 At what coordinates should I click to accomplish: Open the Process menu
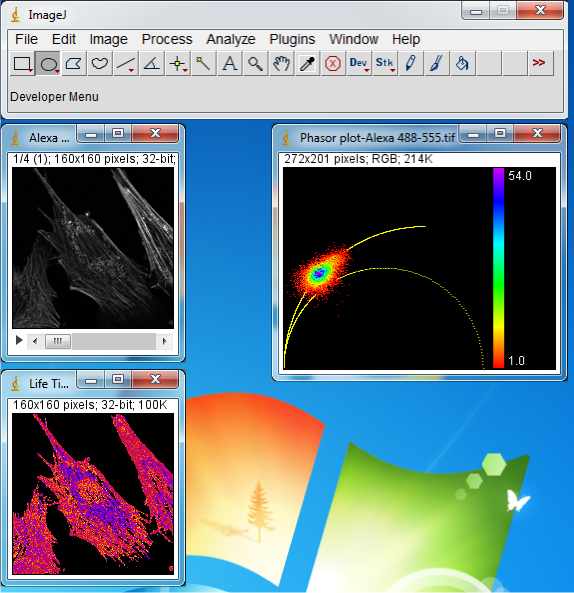pyautogui.click(x=167, y=39)
